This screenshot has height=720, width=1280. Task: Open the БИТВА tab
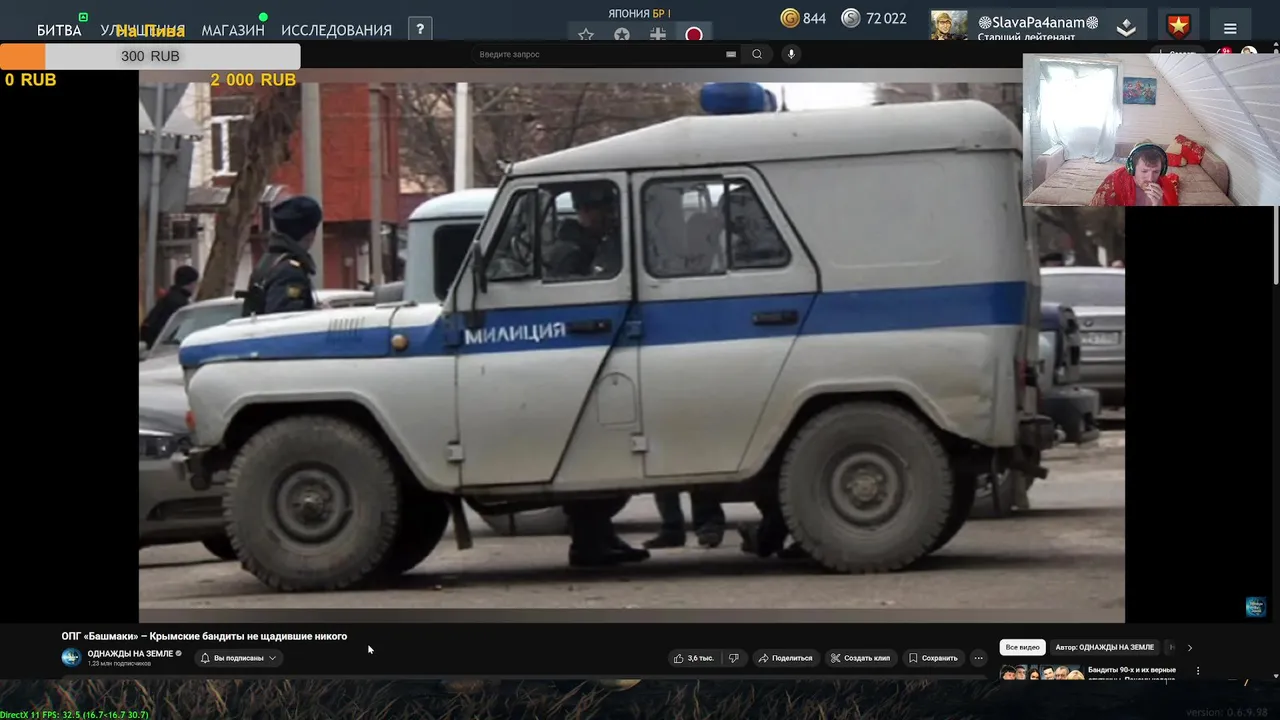pyautogui.click(x=59, y=30)
